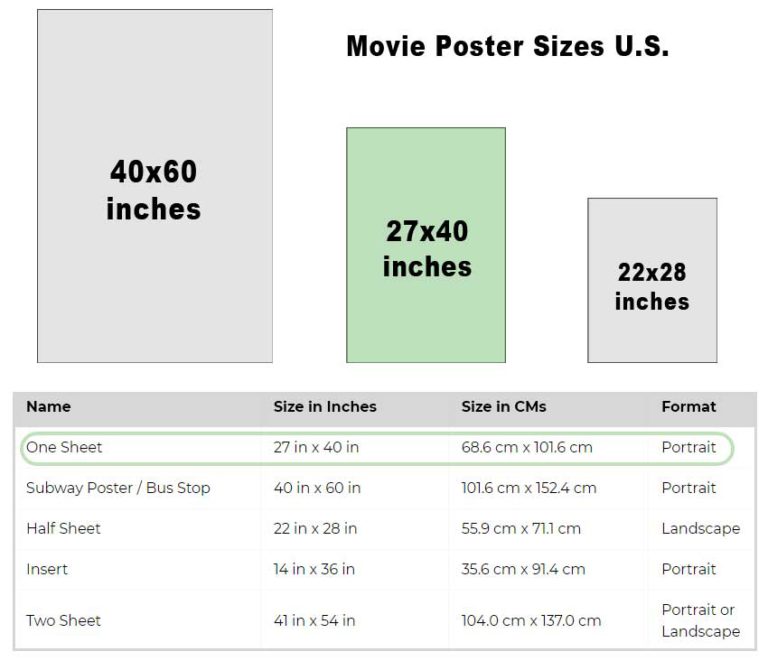Click the 22x28 inches poster rectangle
768x661 pixels.
pyautogui.click(x=652, y=280)
